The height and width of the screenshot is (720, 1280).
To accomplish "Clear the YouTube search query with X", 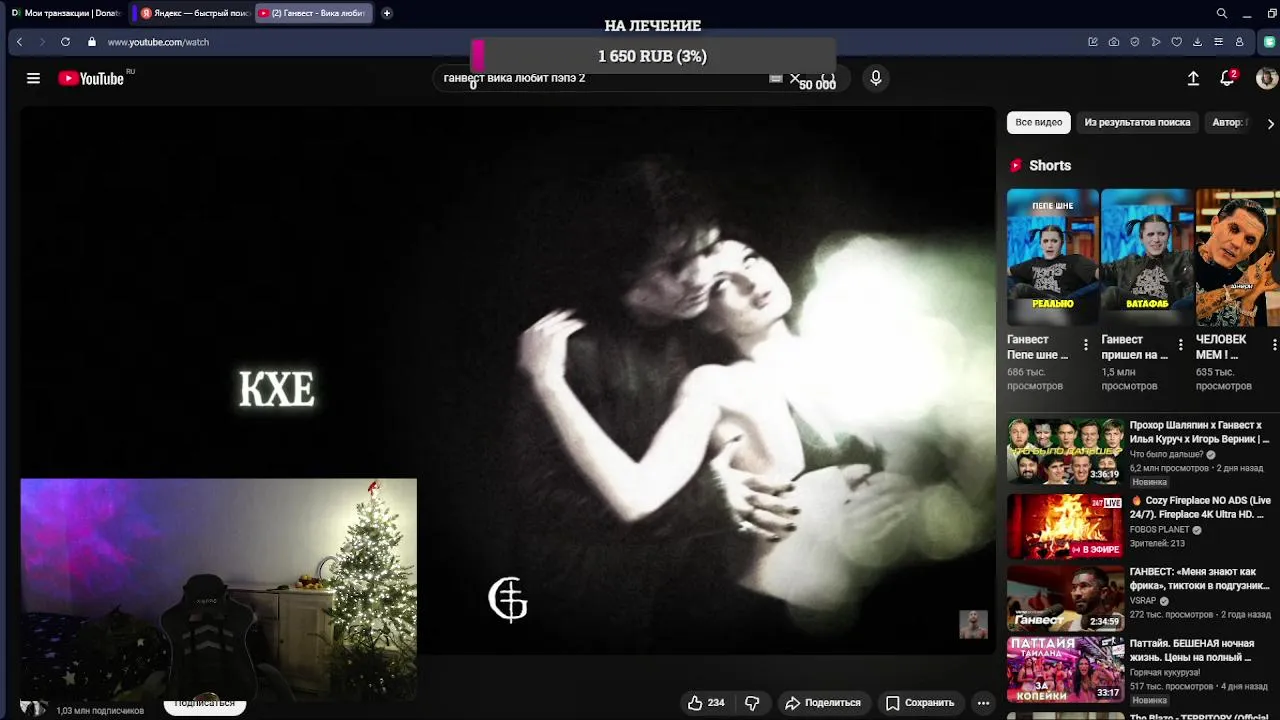I will pos(795,78).
